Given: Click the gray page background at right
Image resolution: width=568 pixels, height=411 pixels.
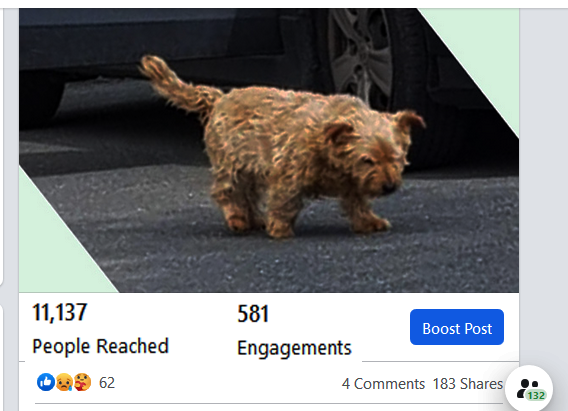Looking at the screenshot, I should pos(543,181).
